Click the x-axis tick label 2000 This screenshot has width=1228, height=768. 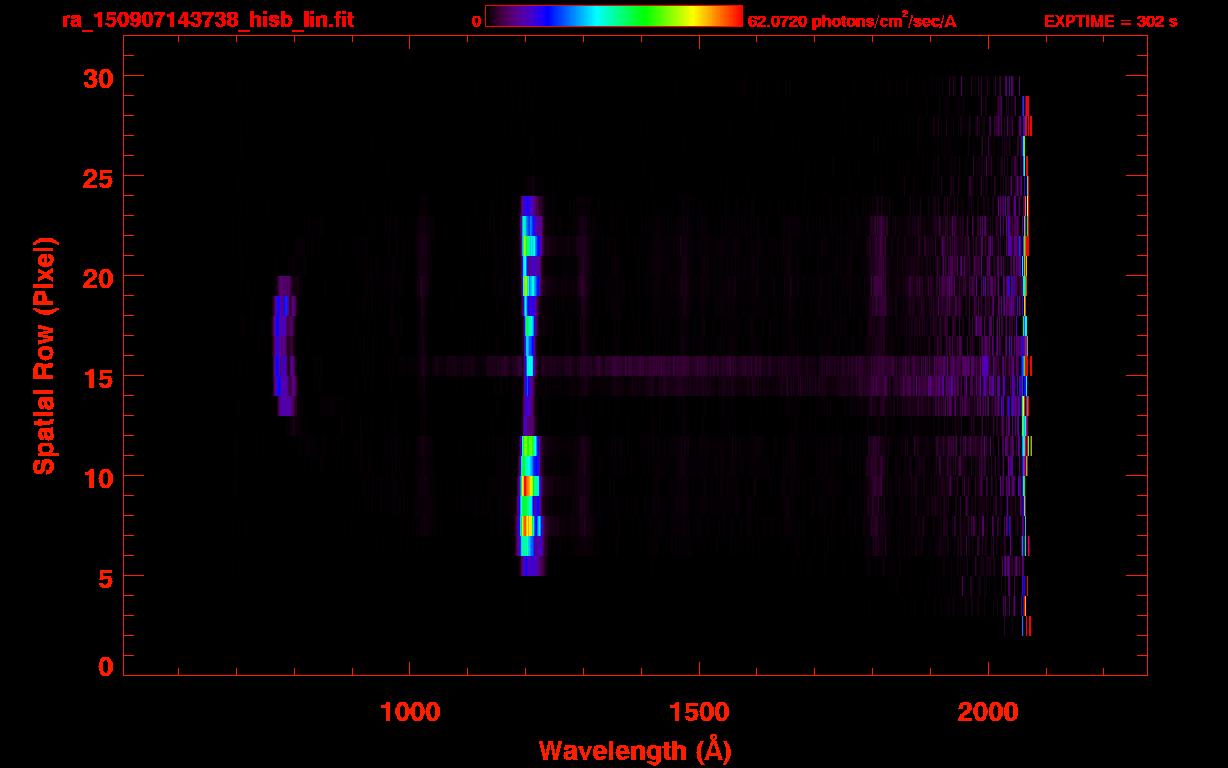(x=988, y=711)
